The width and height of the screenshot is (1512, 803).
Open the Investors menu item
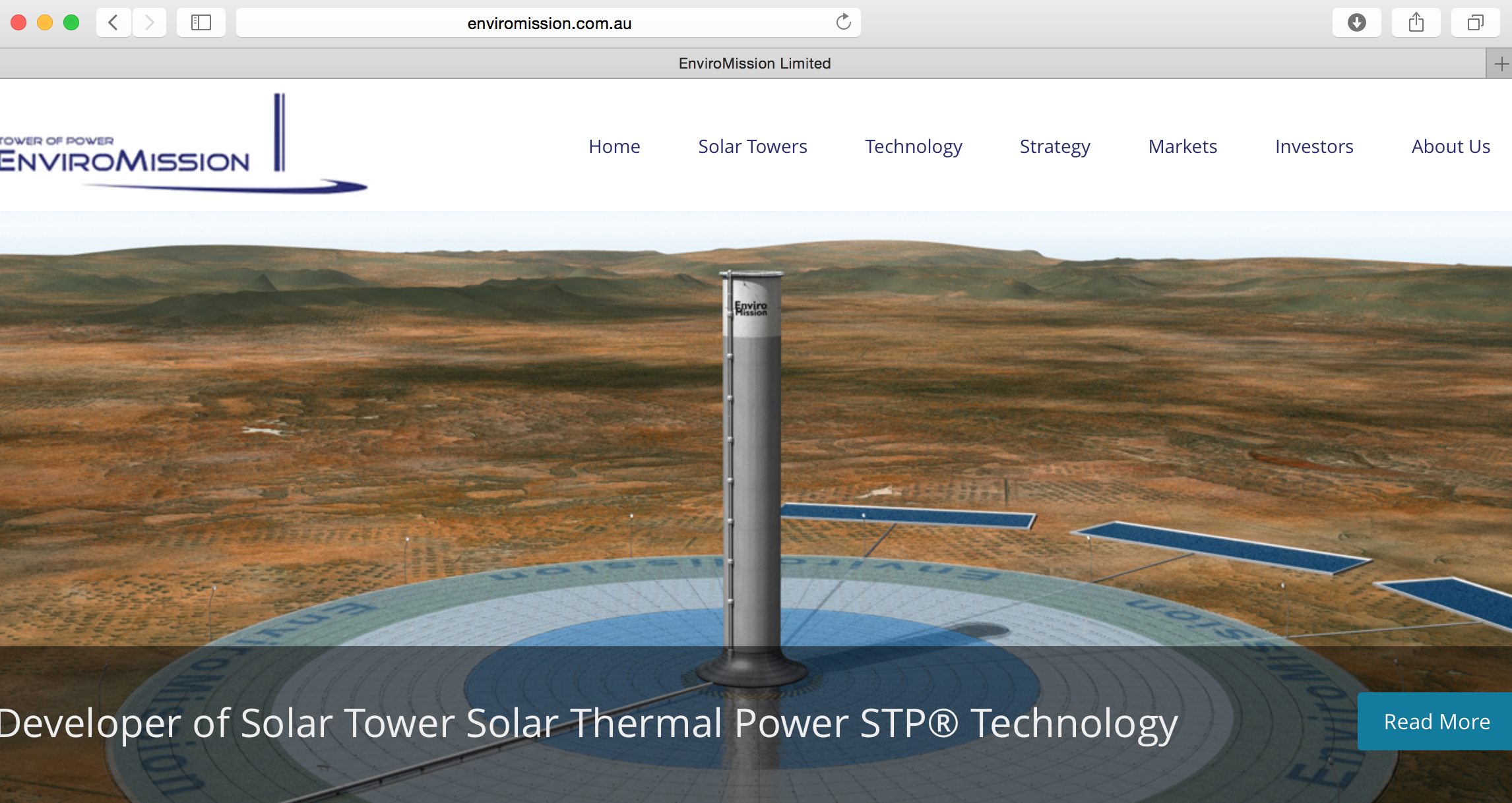click(1314, 146)
